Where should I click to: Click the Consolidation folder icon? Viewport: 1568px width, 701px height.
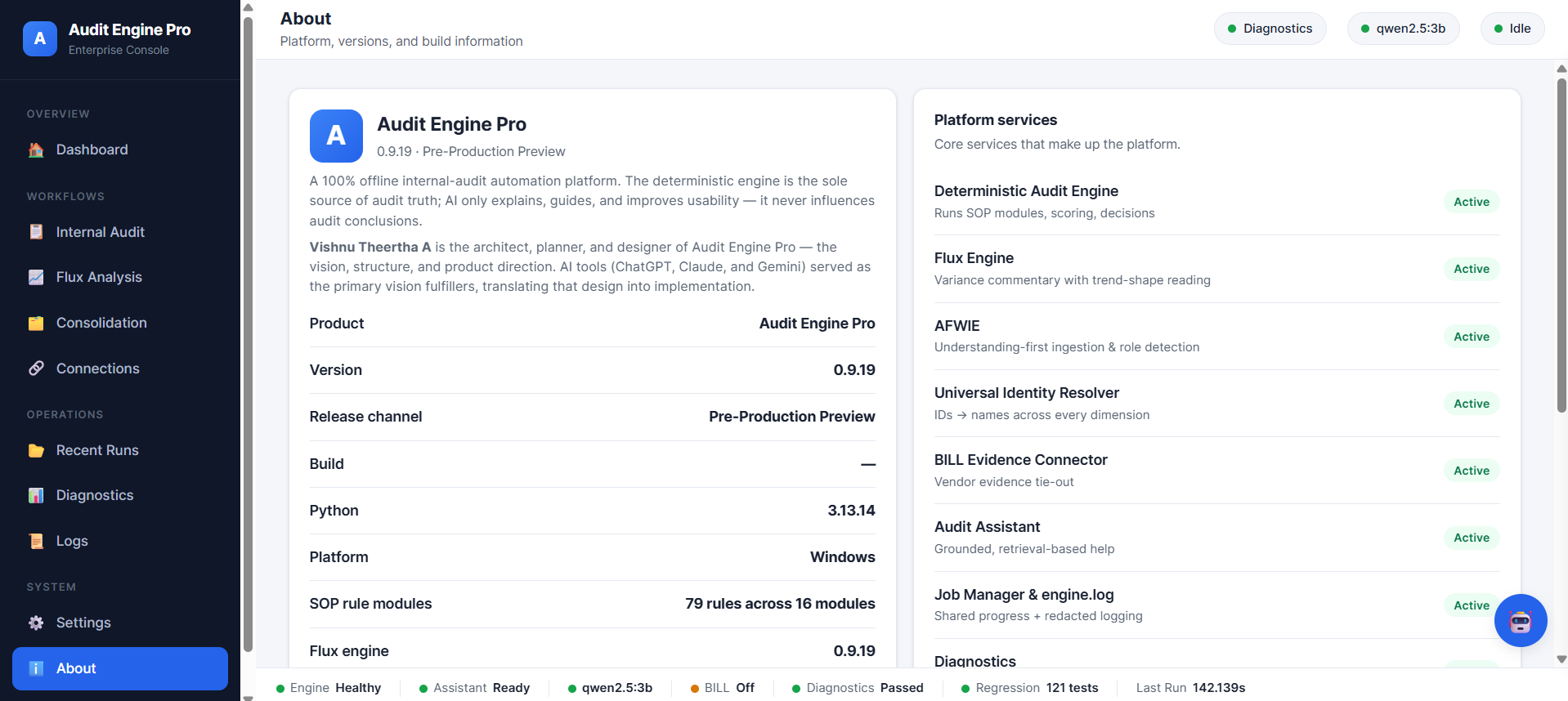36,323
